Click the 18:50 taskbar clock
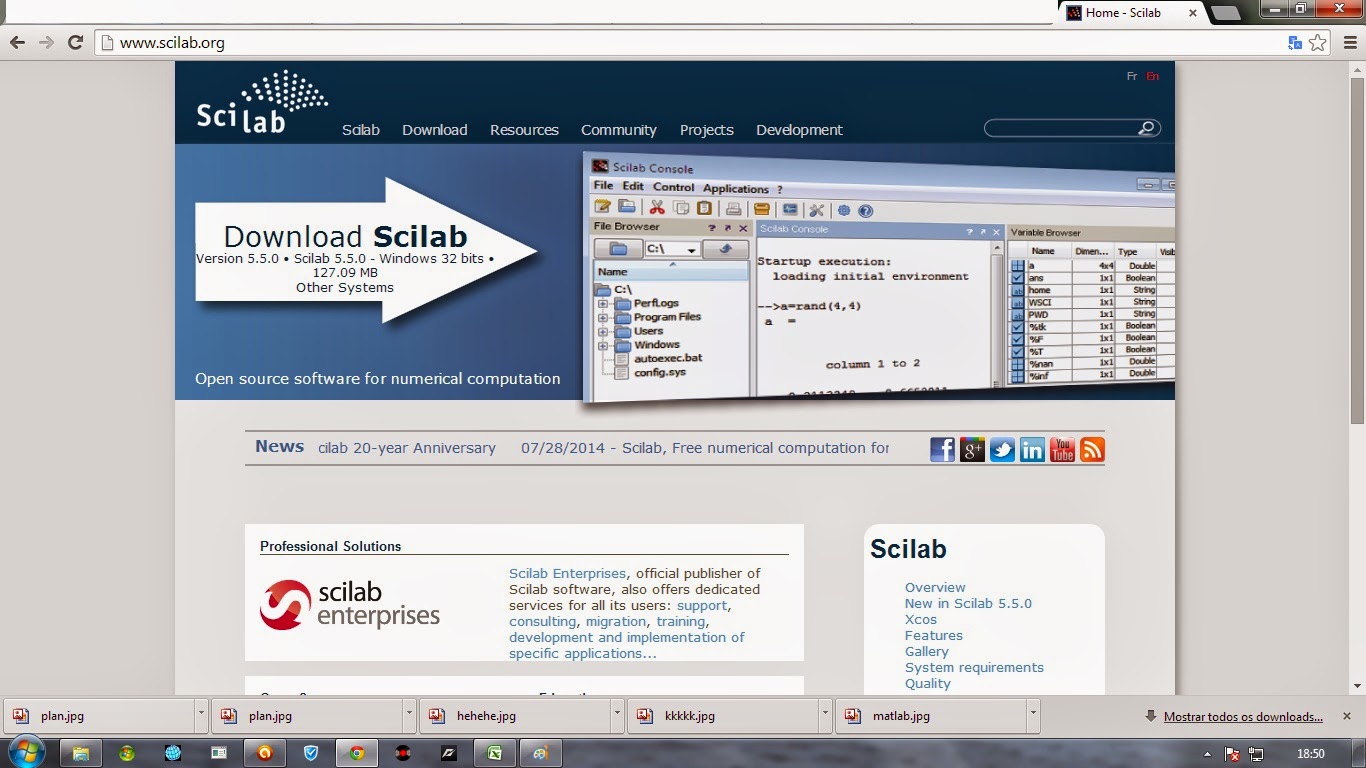Viewport: 1366px width, 768px height. tap(1311, 754)
